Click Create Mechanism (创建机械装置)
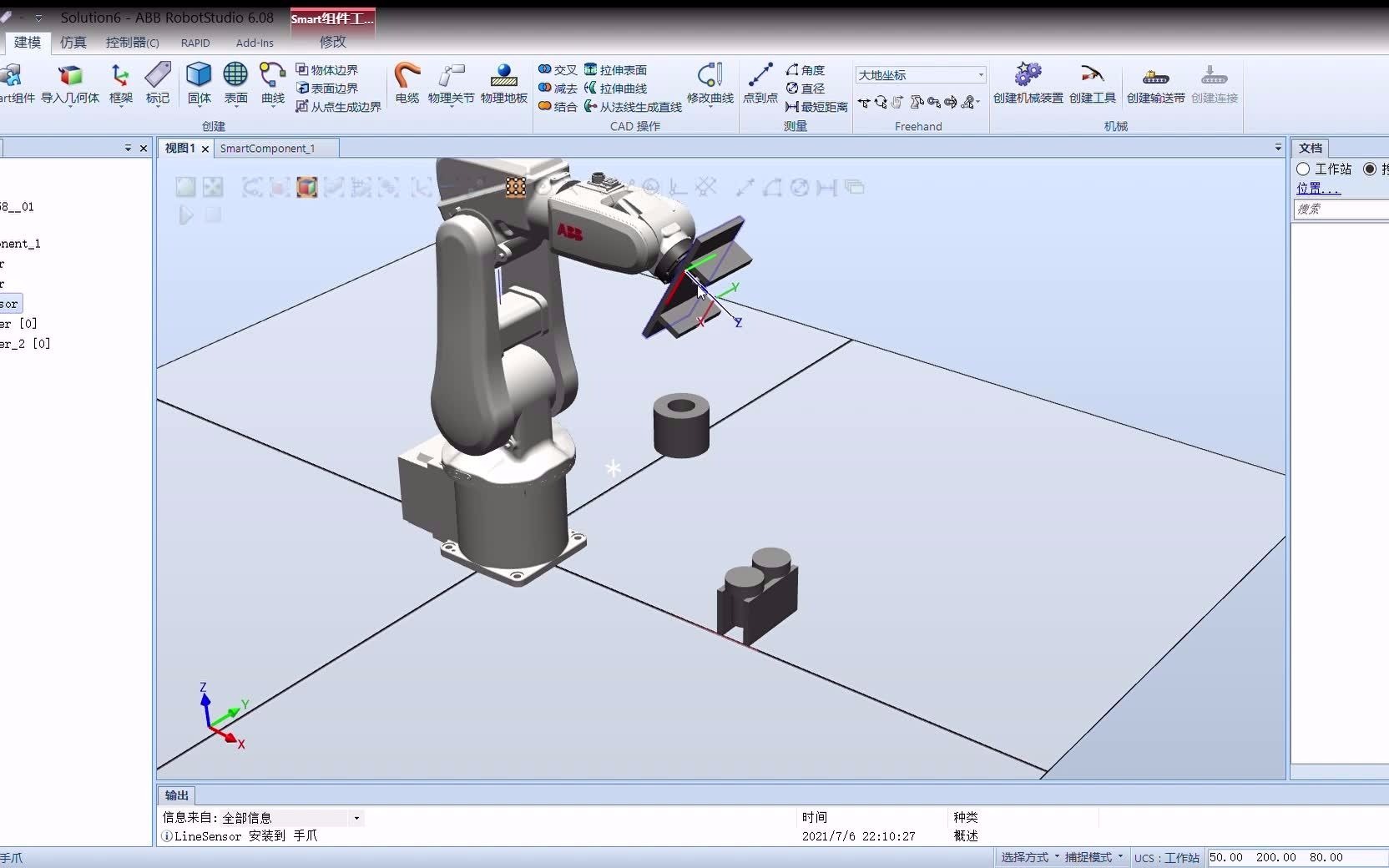 (x=1028, y=83)
